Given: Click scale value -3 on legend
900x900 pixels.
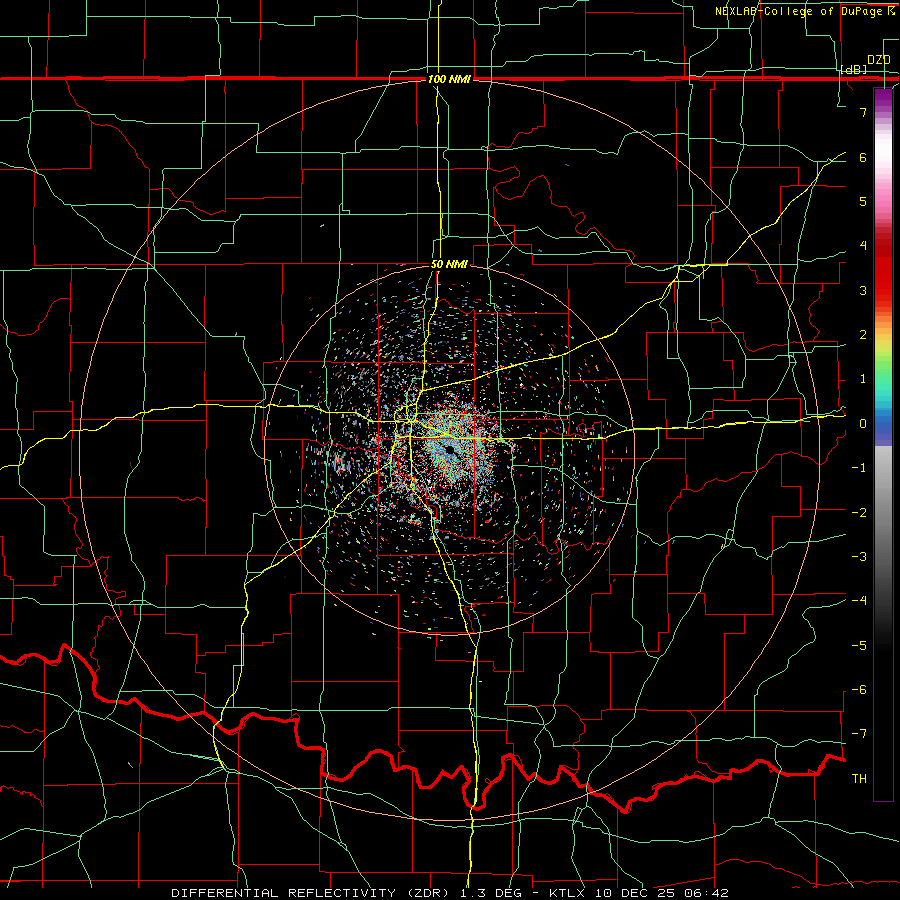Looking at the screenshot, I should point(859,557).
